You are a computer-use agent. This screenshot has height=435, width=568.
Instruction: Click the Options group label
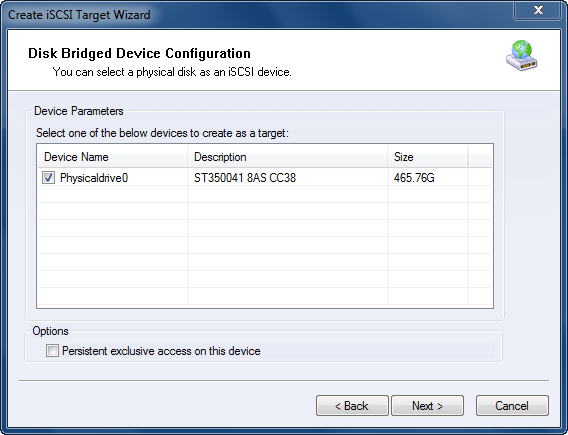point(50,331)
